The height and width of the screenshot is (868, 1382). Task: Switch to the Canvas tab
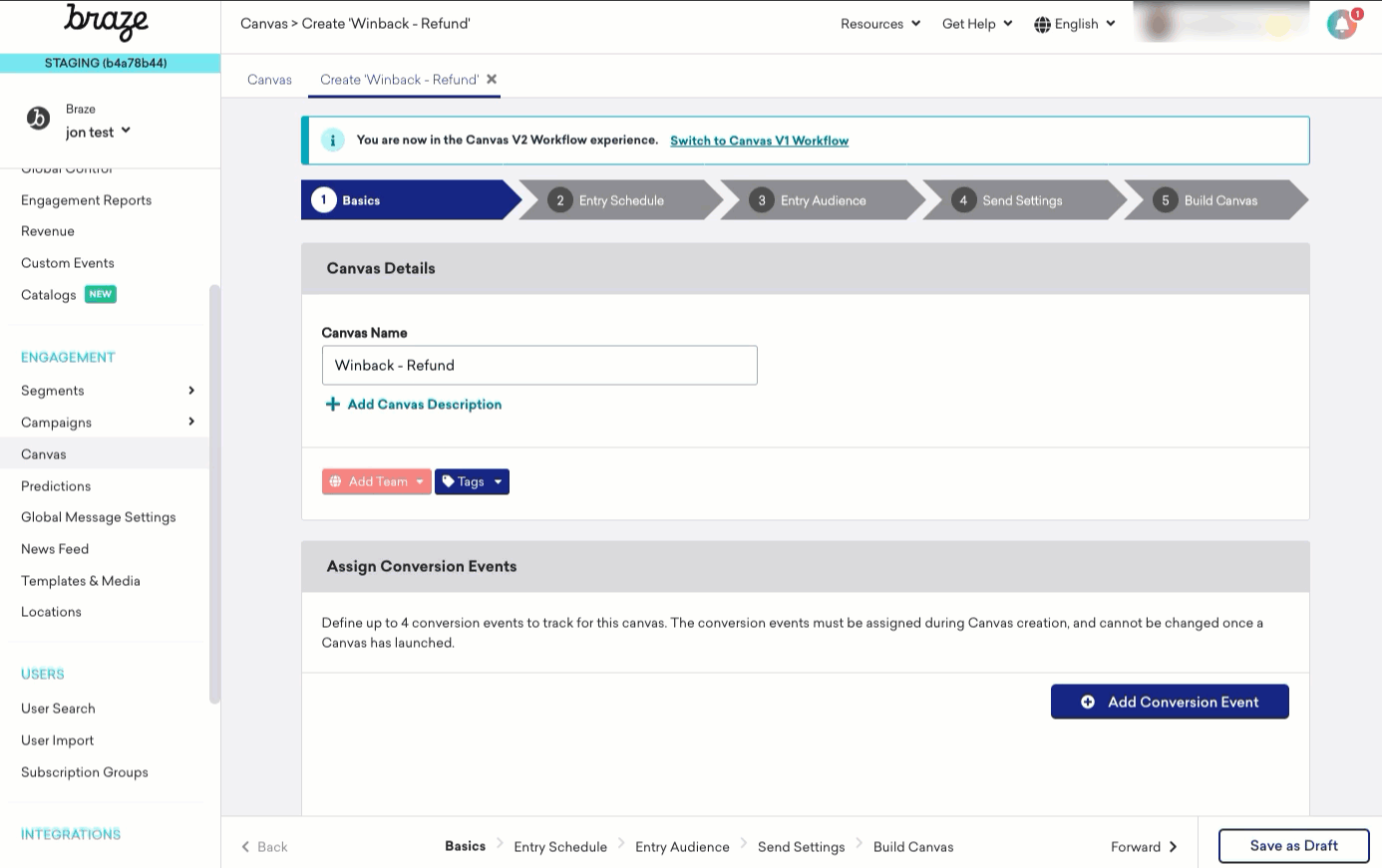(269, 80)
